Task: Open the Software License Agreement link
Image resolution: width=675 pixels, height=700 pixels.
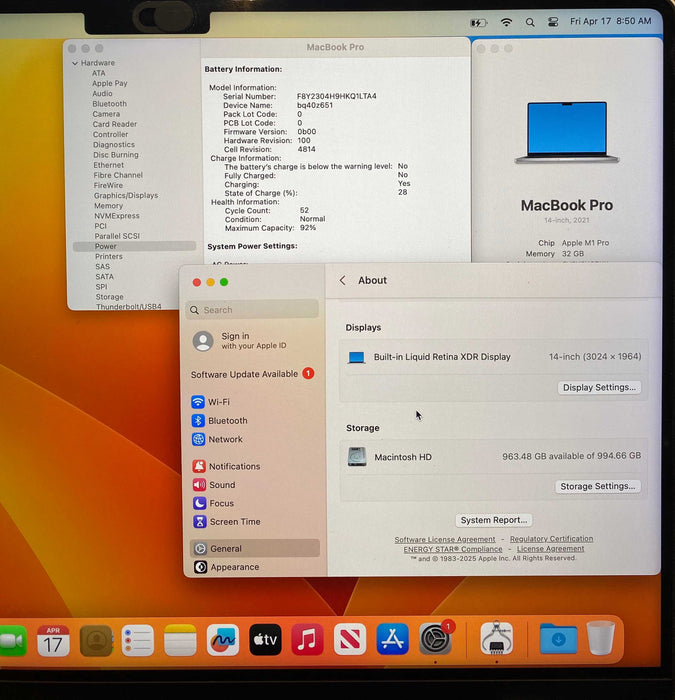Action: (445, 539)
